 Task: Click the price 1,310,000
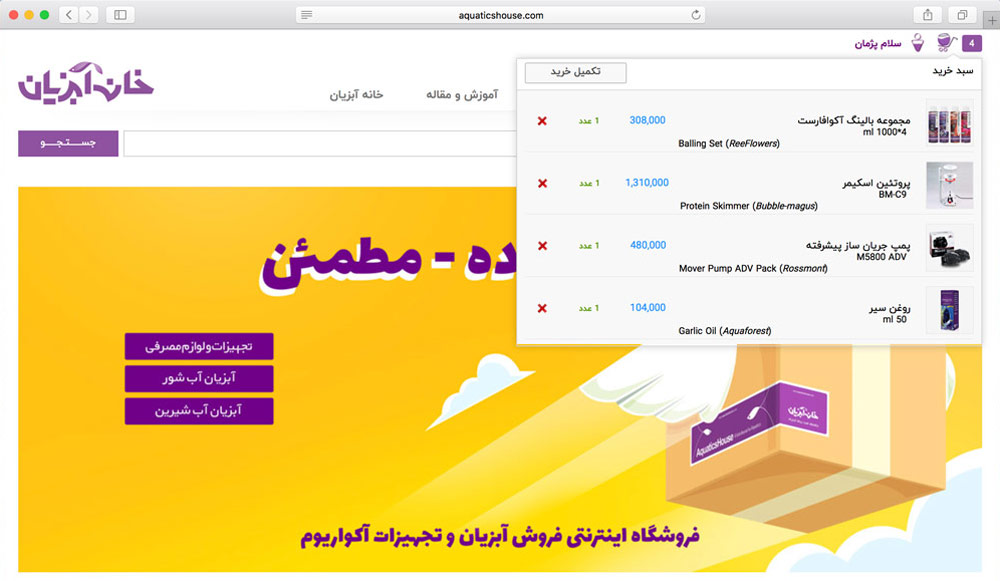click(647, 183)
